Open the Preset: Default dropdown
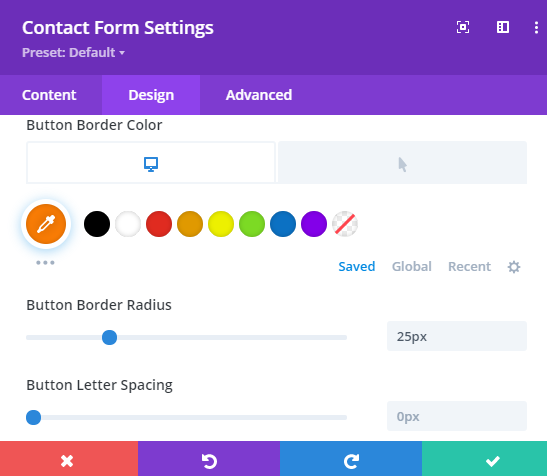547x476 pixels. click(x=73, y=53)
